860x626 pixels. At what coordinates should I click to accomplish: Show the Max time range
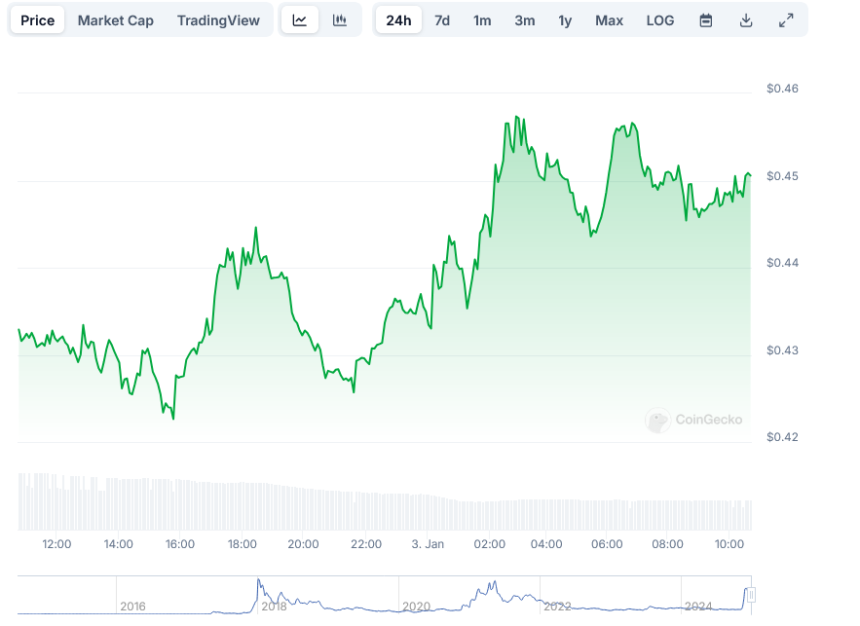[609, 20]
